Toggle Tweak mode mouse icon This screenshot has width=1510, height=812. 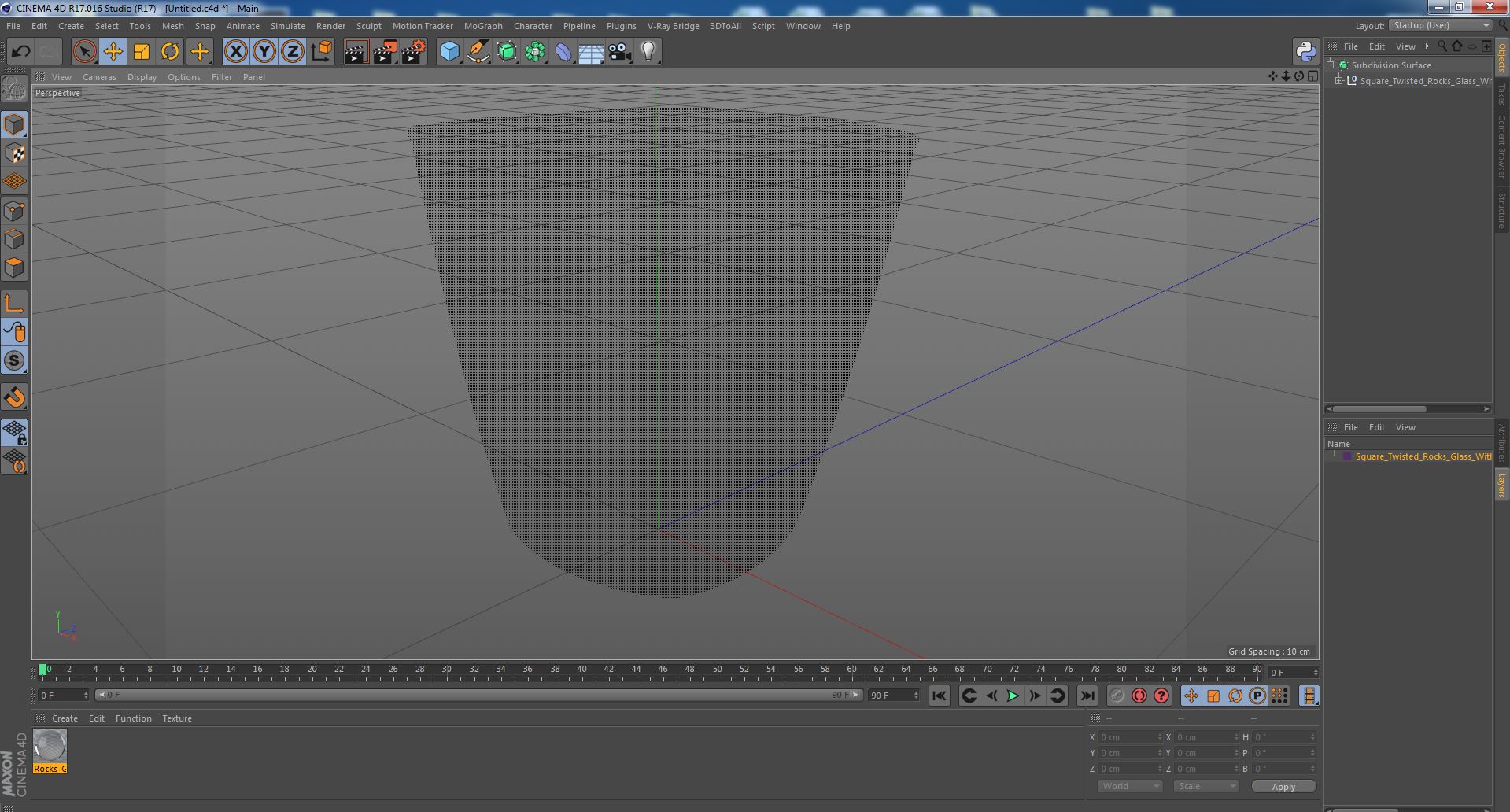(14, 332)
